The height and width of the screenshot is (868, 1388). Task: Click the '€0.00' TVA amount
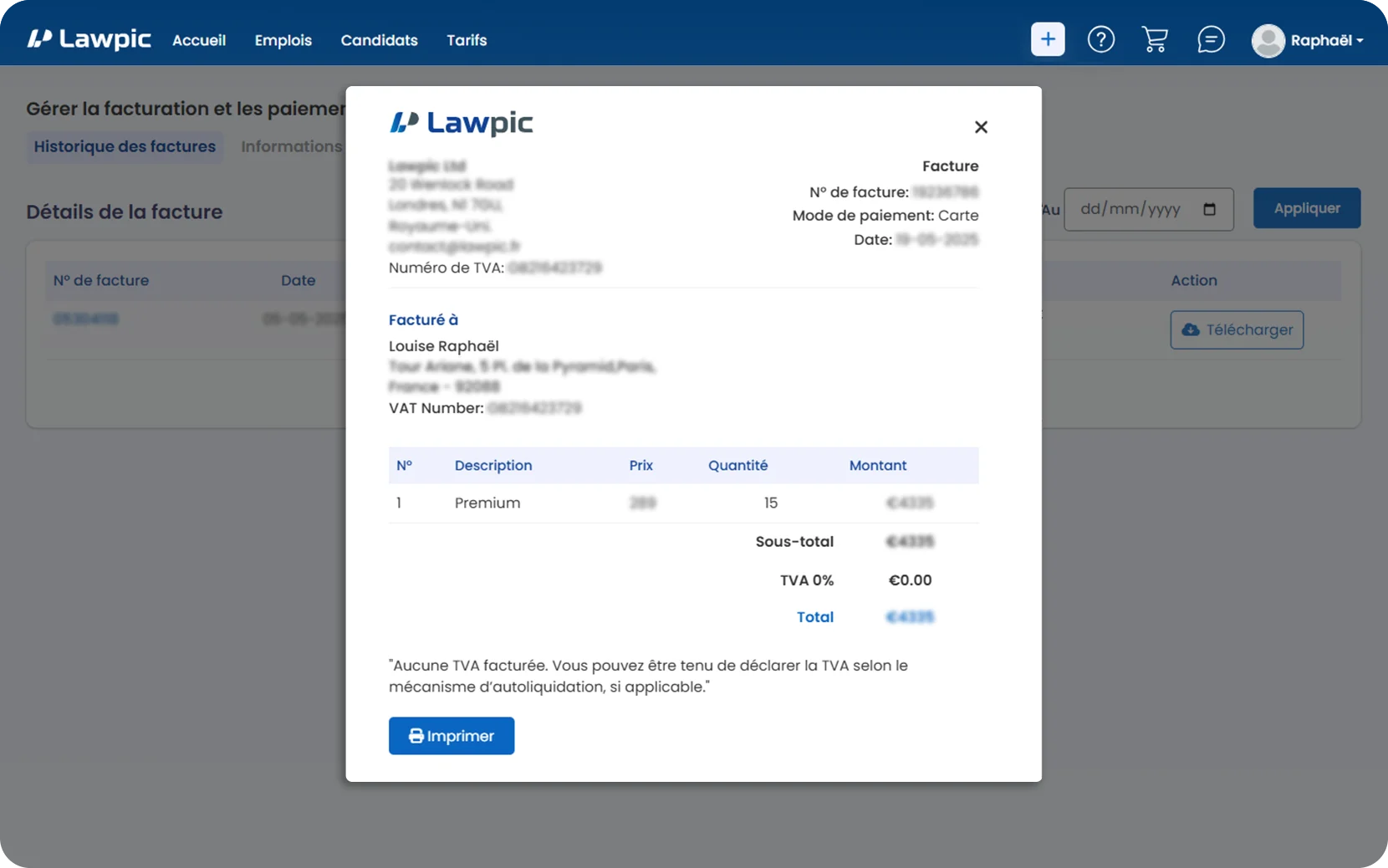910,580
